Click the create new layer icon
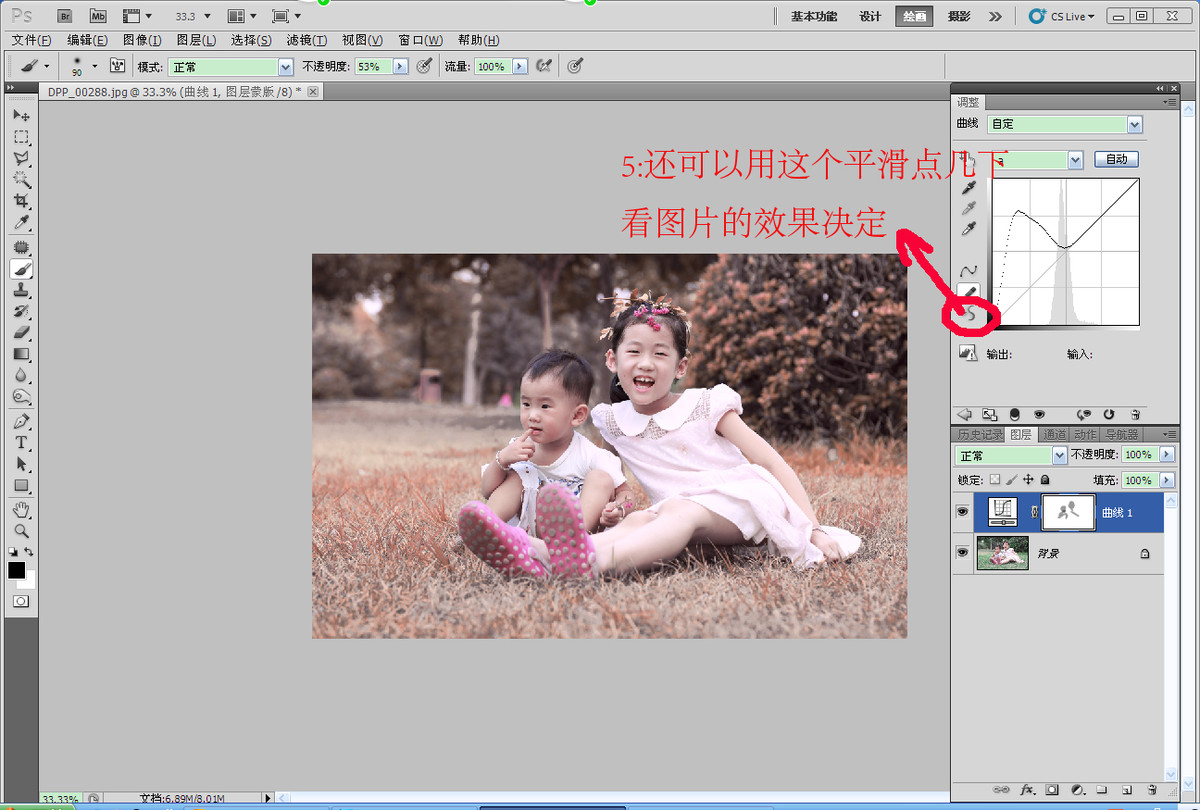Screen dimensions: 1200x810 coord(1126,790)
